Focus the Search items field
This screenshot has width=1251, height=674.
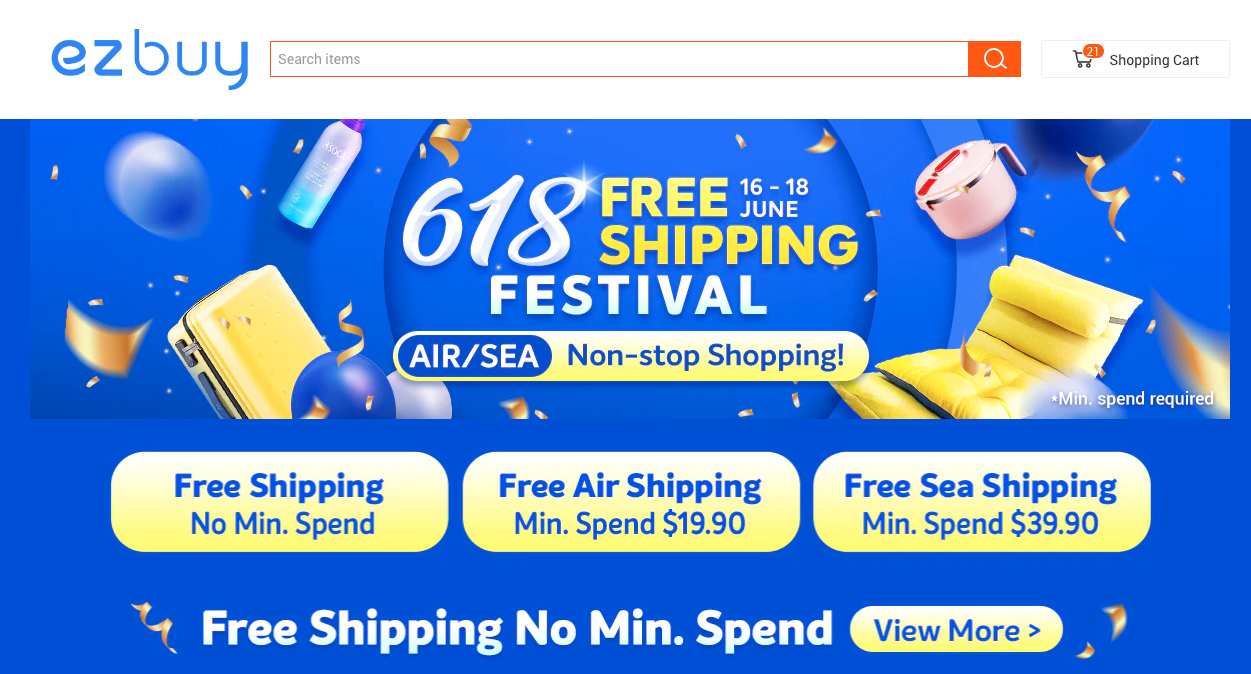coord(619,59)
